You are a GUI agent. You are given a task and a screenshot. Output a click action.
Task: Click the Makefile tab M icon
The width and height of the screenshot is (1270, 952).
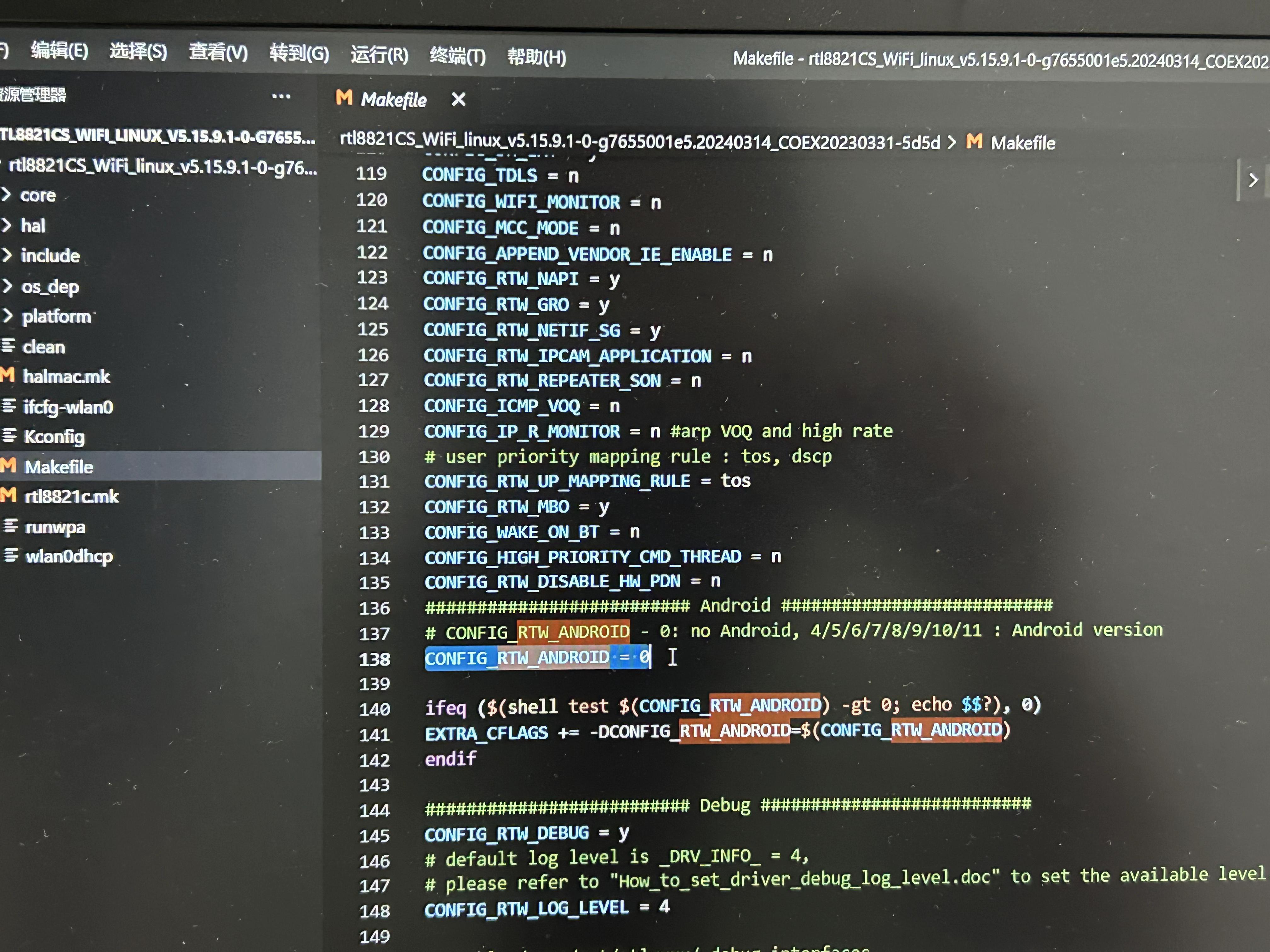344,98
